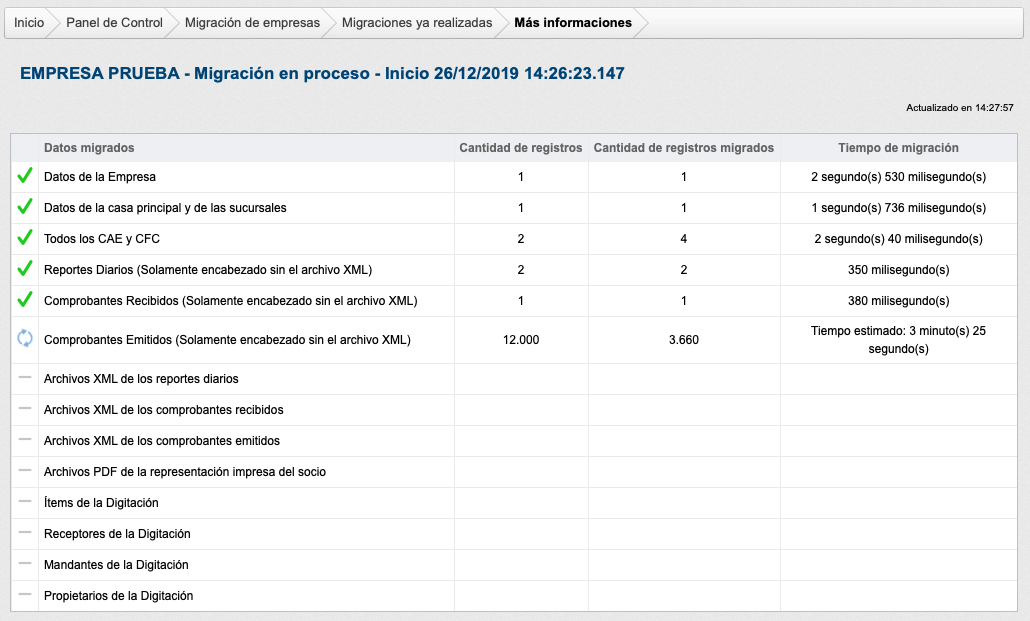This screenshot has width=1030, height=621.
Task: Click the blue in-progress spinner for Comprobantes Emitidos
Action: pos(25,339)
